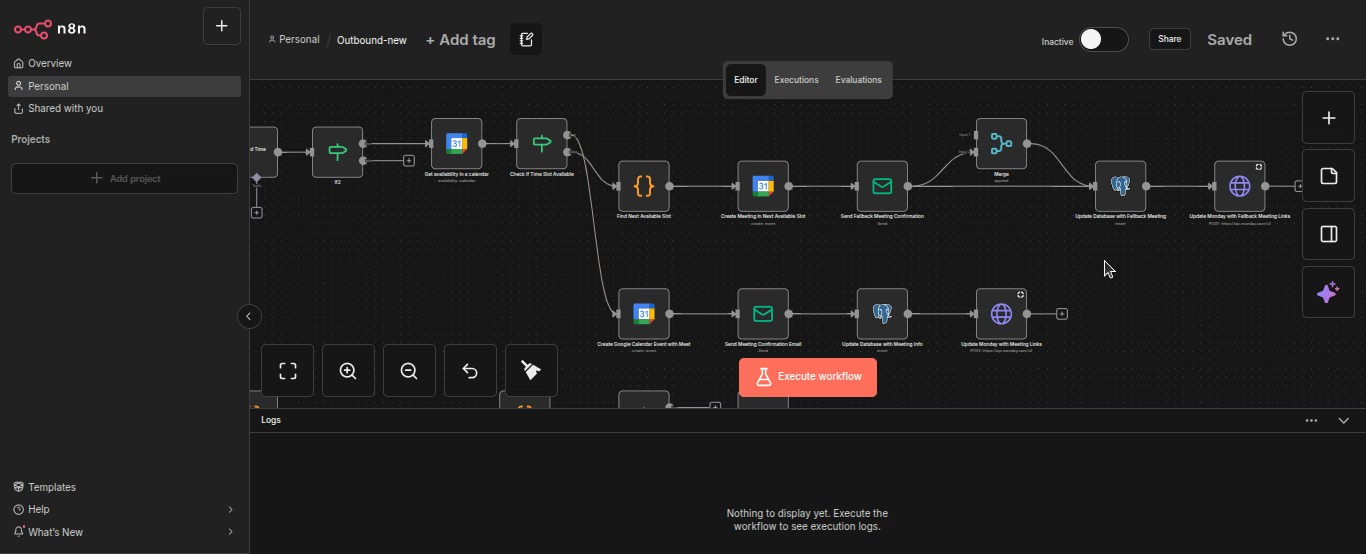Click the plus button beside the n8n logo

click(222, 26)
